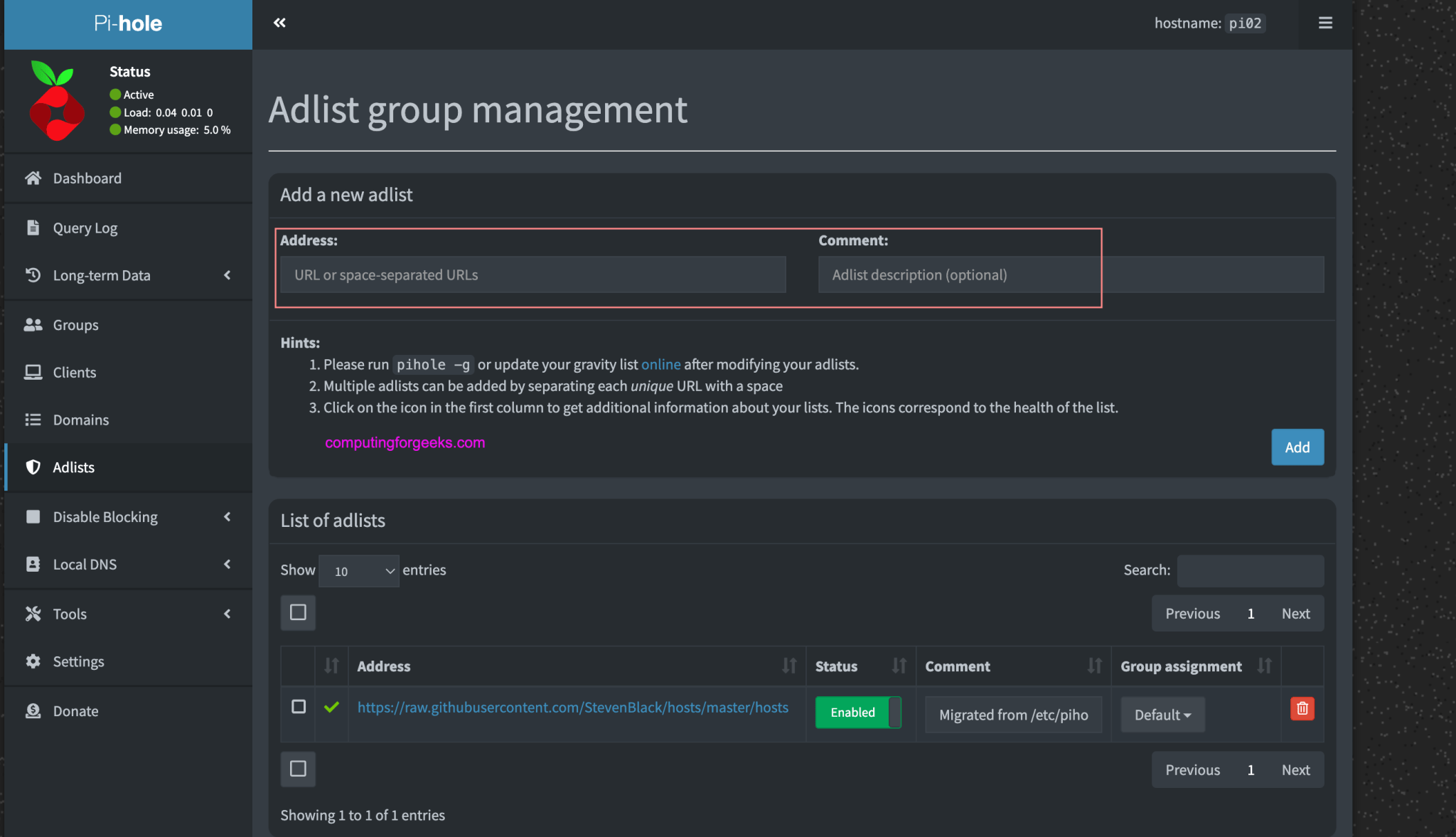Tick the select-all box above the table
Screen dimensions: 1456x837
pos(298,612)
